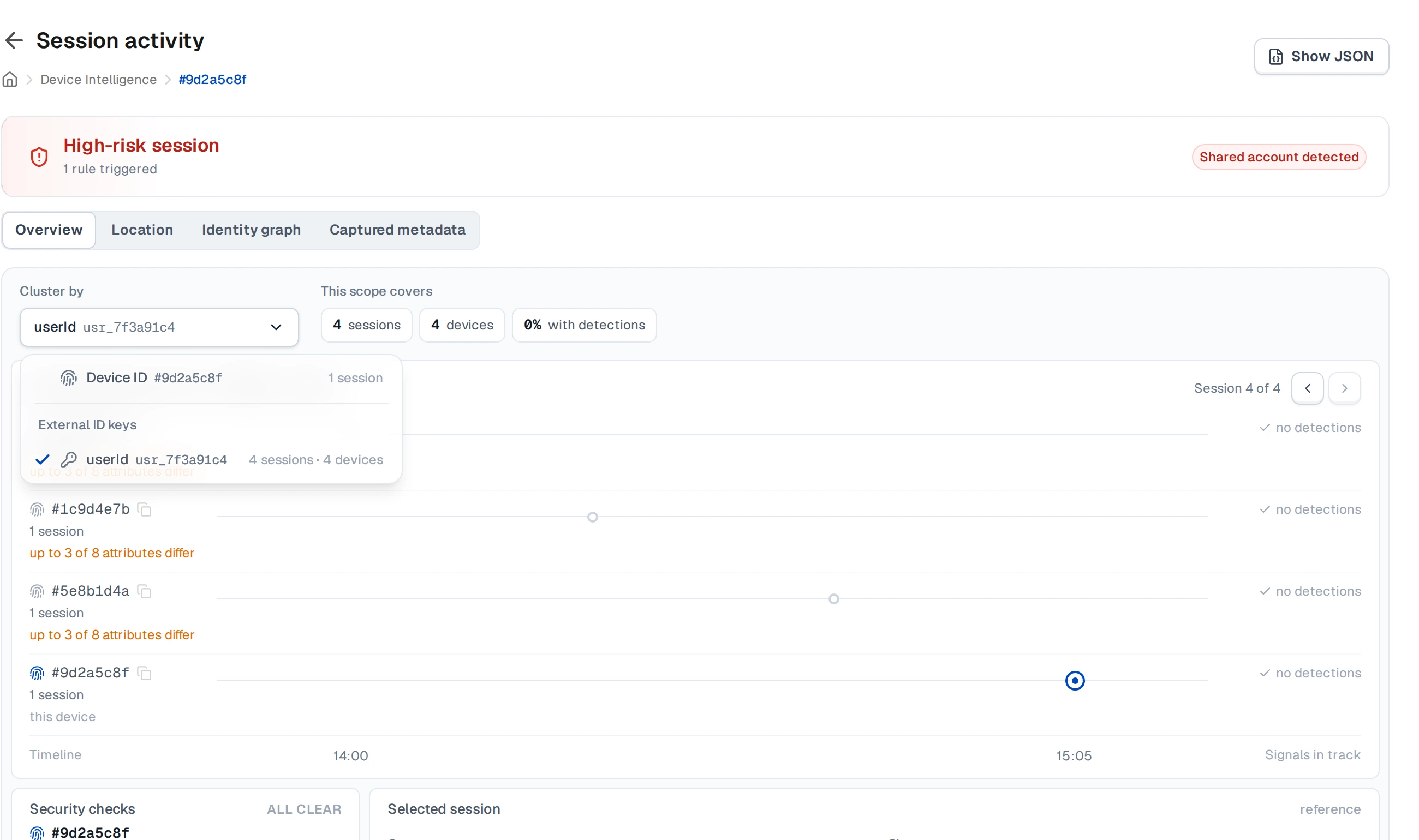
Task: Switch to the Identity graph tab
Action: (x=252, y=230)
